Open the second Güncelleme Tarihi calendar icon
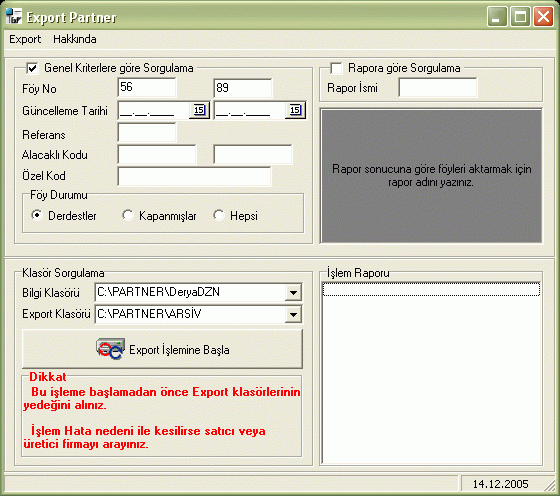Screen dimensions: 560x496 pyautogui.click(x=295, y=110)
